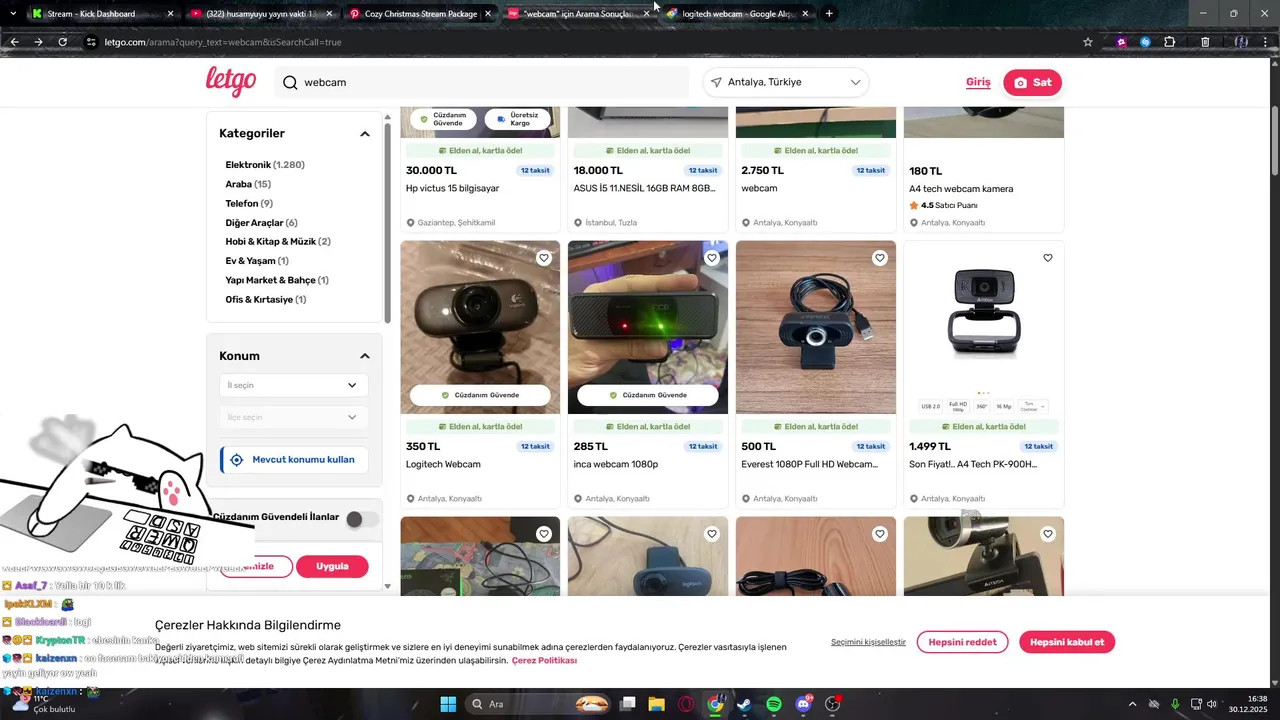Open OBS Studio from the taskbar
Image resolution: width=1280 pixels, height=720 pixels.
coord(833,704)
